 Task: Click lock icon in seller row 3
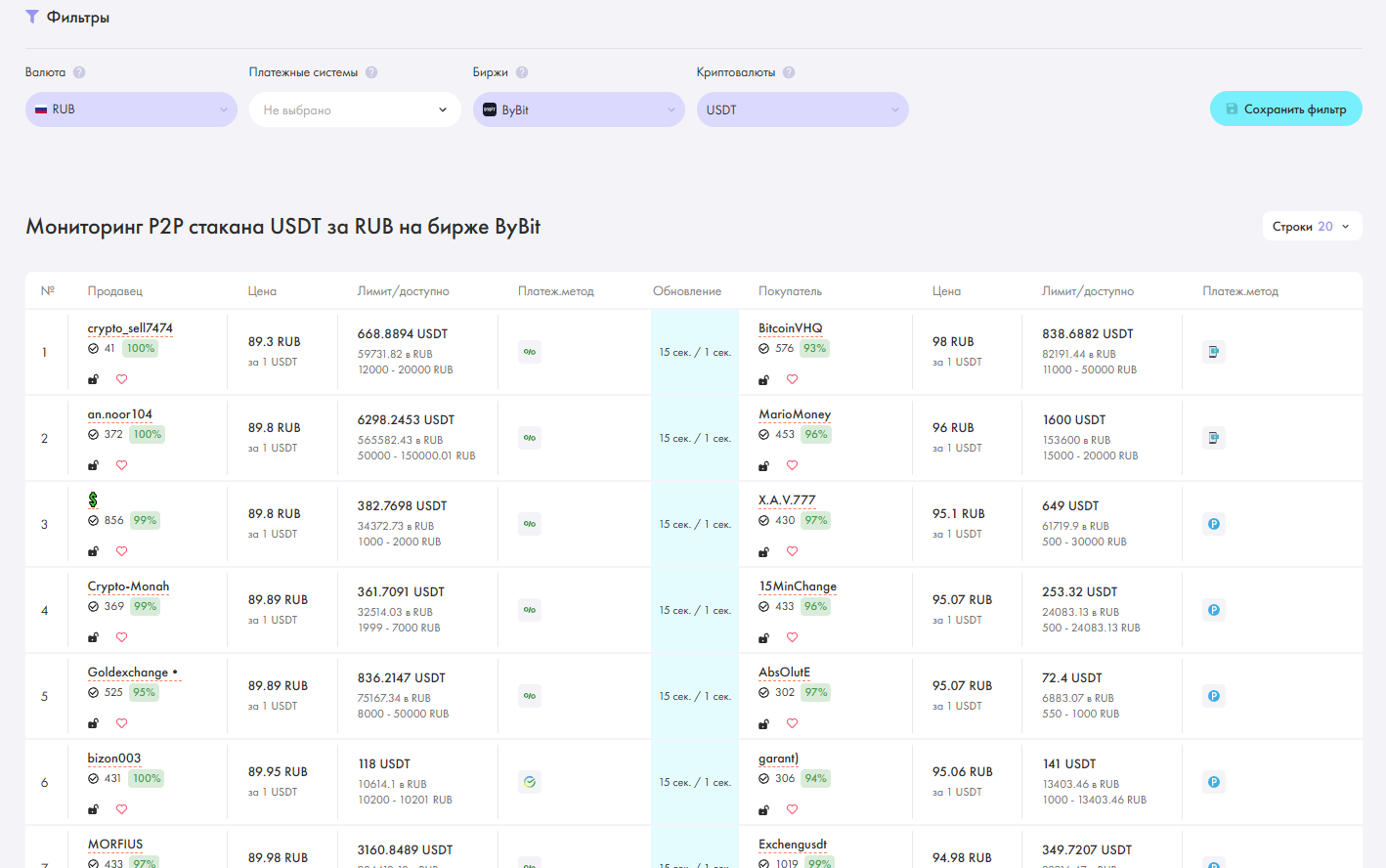click(x=93, y=551)
